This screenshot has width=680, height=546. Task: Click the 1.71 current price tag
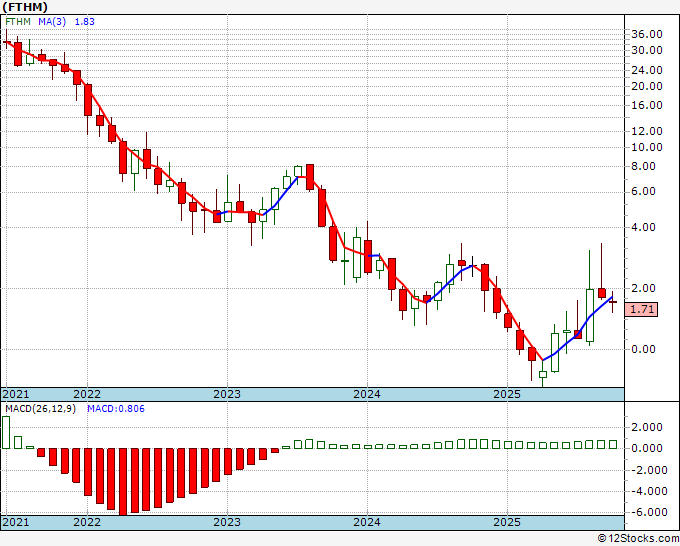[x=641, y=309]
